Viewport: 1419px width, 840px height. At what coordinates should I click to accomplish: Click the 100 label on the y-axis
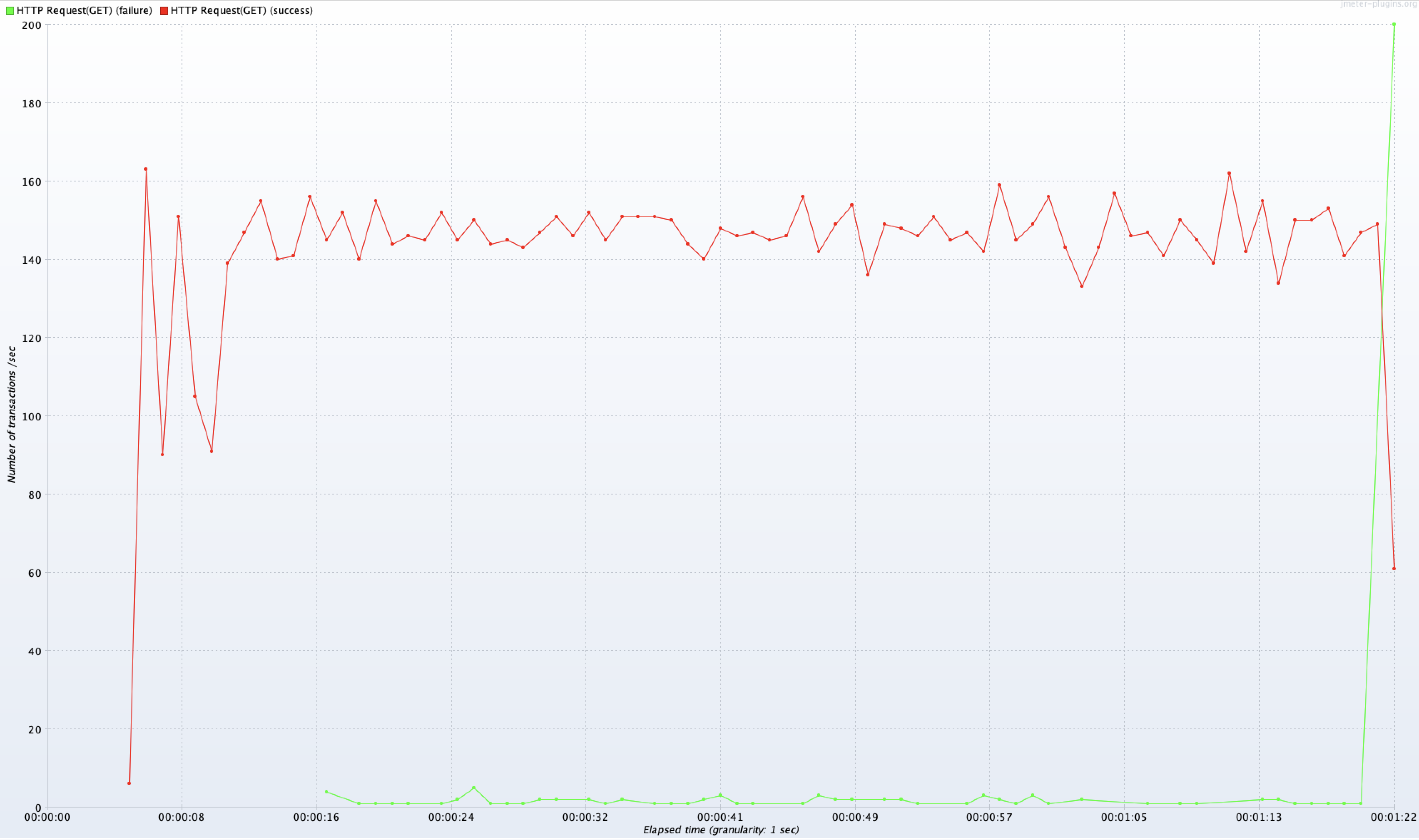(x=31, y=417)
